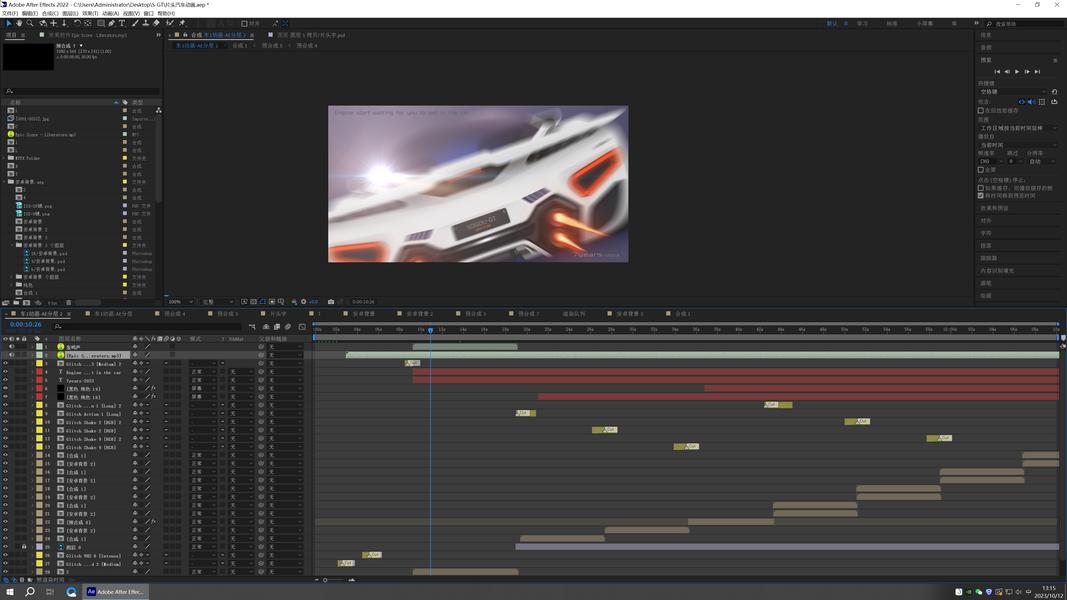This screenshot has width=1067, height=600.
Task: Click the snapshot camera icon under viewer
Action: point(331,301)
